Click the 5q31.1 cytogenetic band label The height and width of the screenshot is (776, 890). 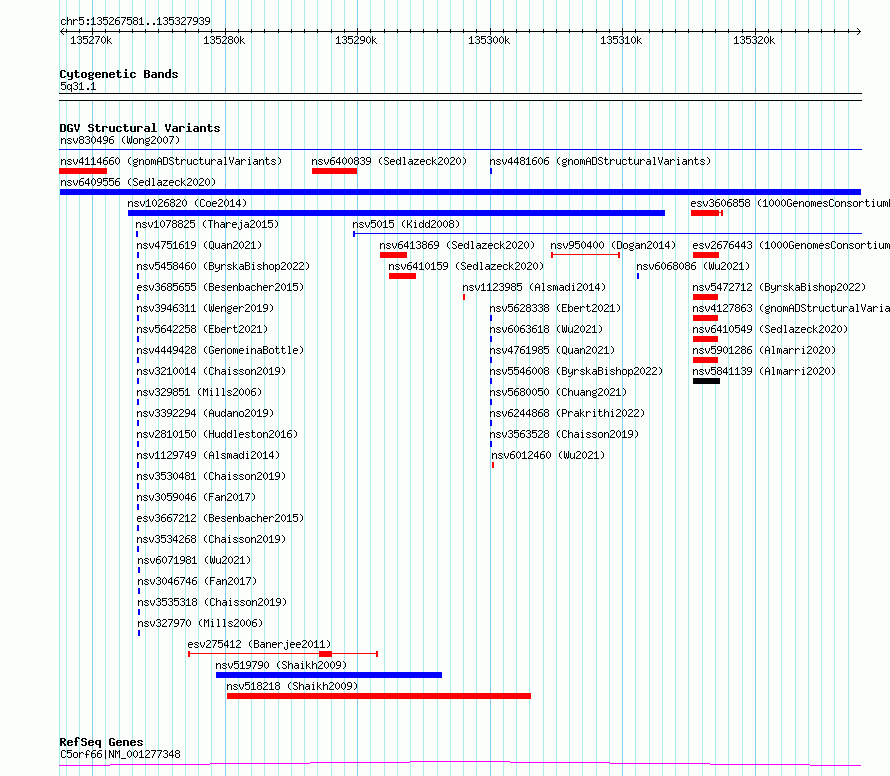[78, 86]
